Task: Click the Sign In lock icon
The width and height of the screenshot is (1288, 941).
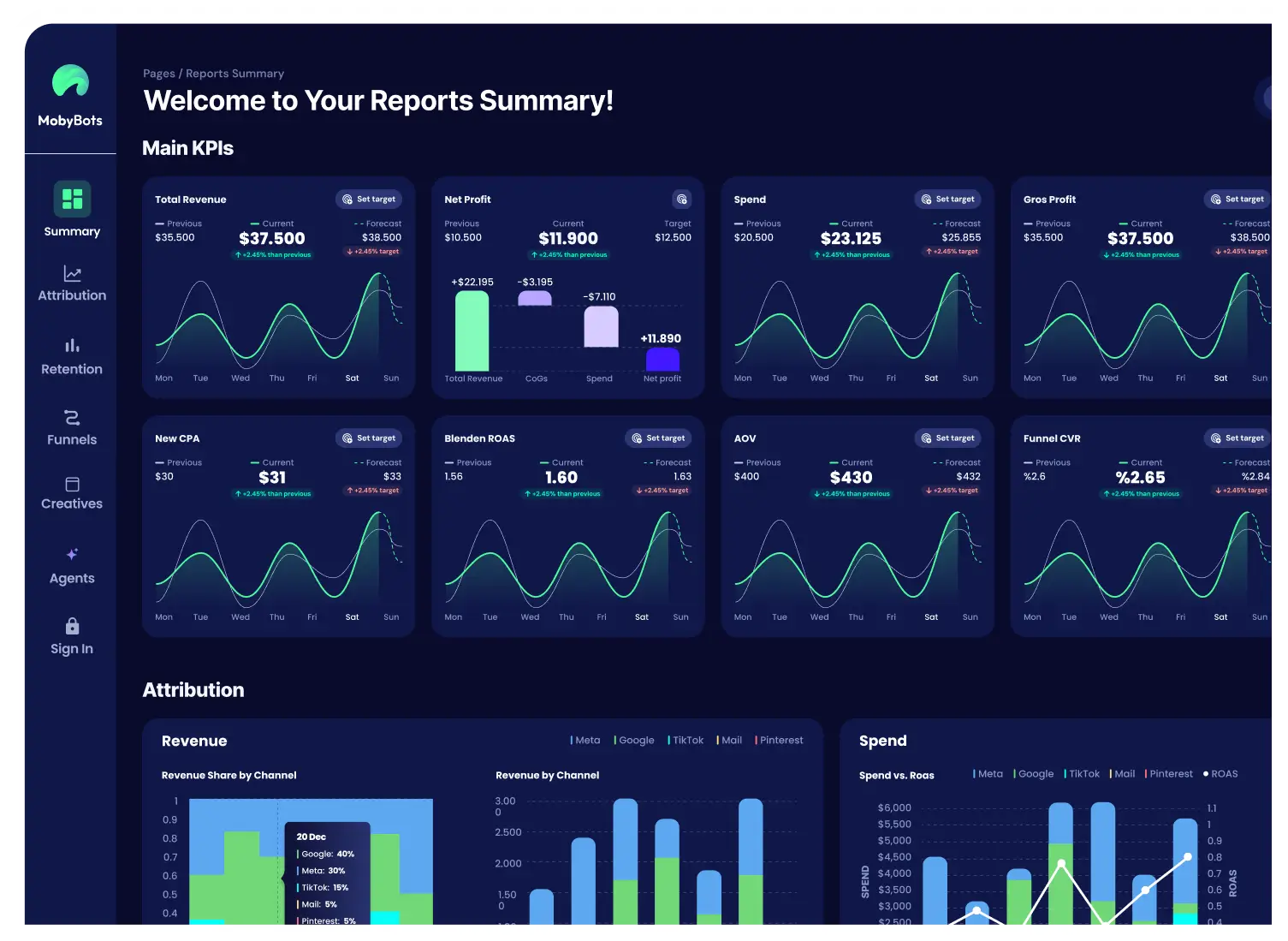Action: coord(72,626)
